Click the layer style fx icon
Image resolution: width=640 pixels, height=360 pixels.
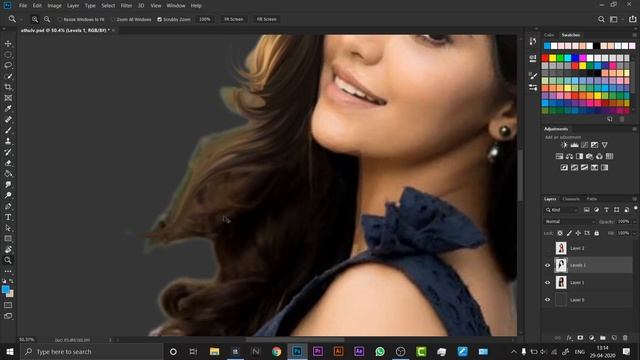coord(569,338)
